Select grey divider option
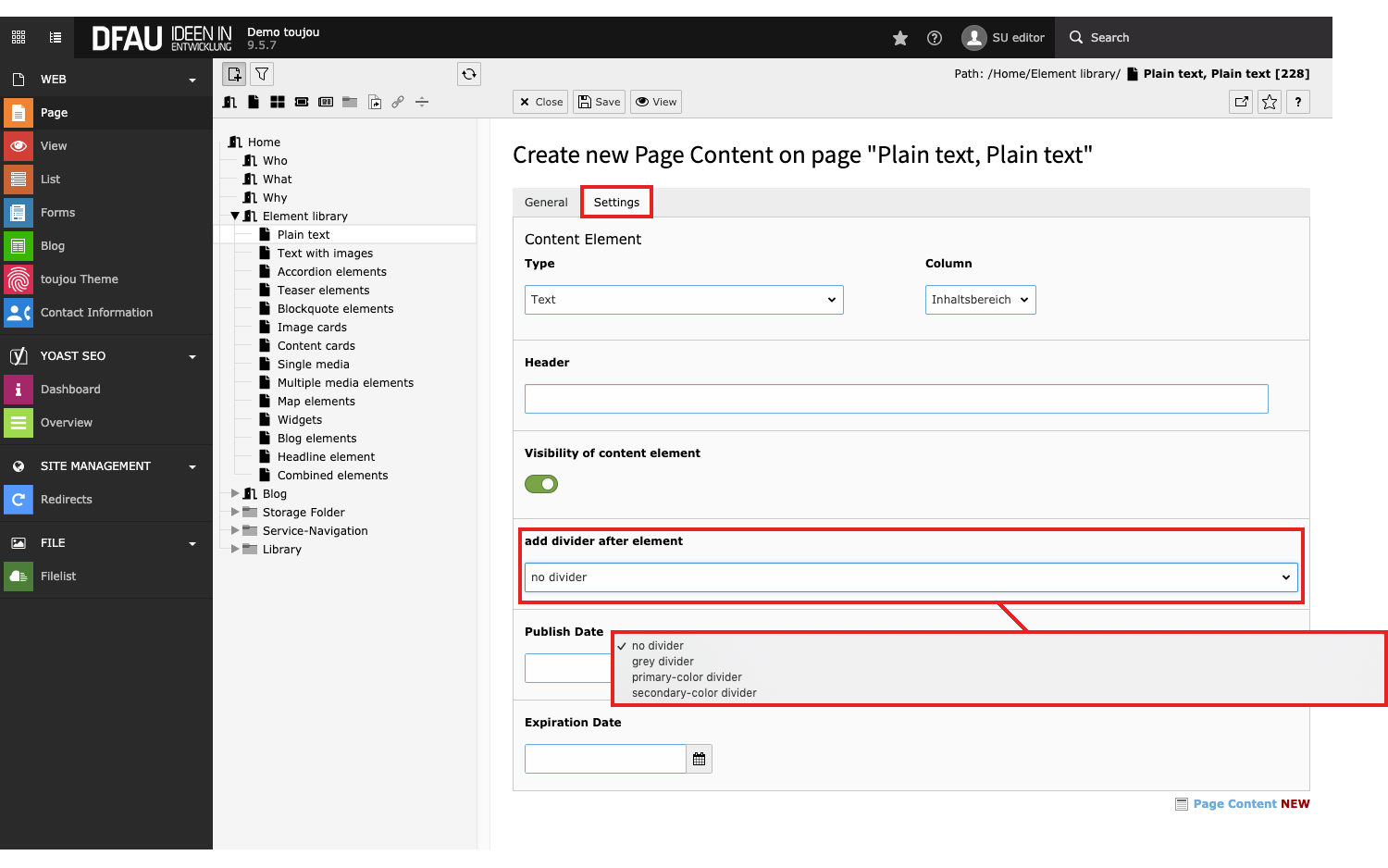The width and height of the screenshot is (1388, 868). click(663, 662)
